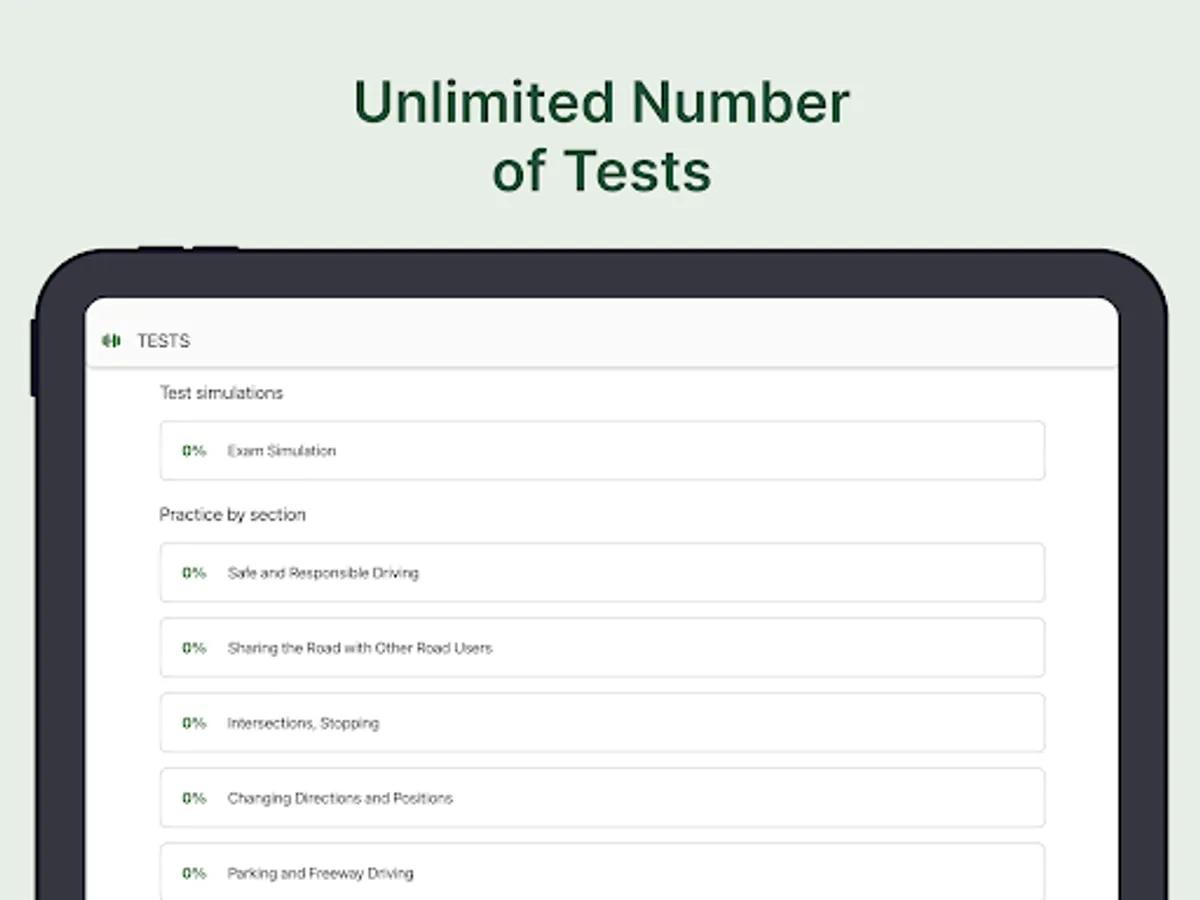Open Sharing the Road with Other Road Users
Viewport: 1200px width, 900px height.
coord(602,648)
